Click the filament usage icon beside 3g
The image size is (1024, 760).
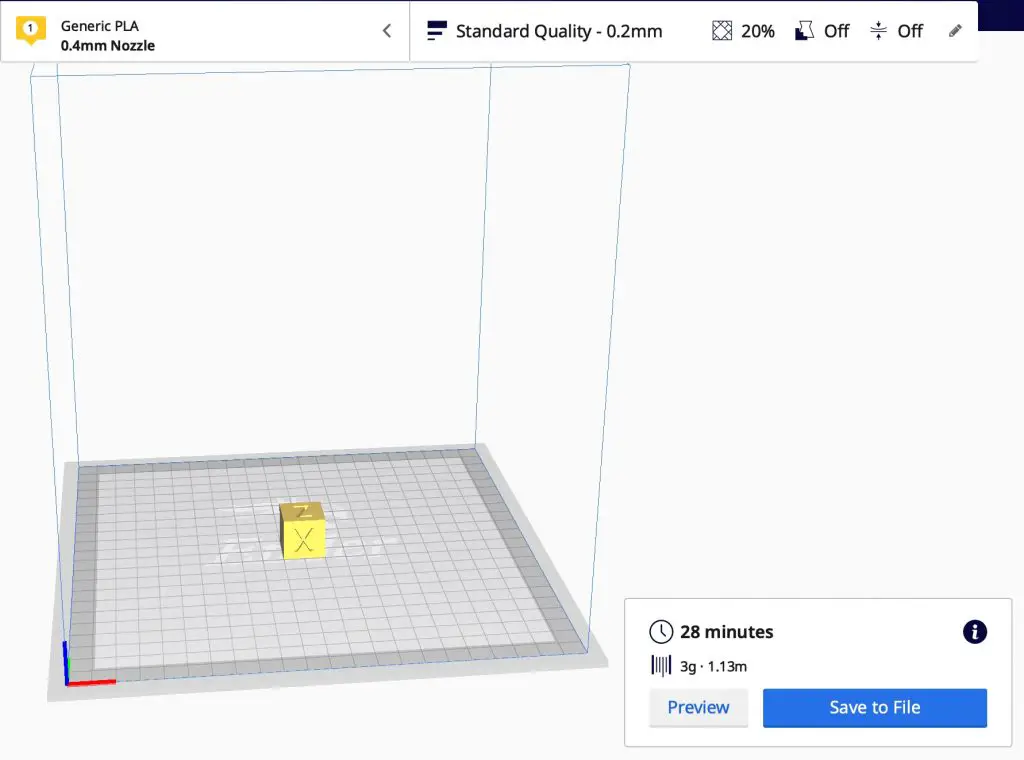(662, 666)
